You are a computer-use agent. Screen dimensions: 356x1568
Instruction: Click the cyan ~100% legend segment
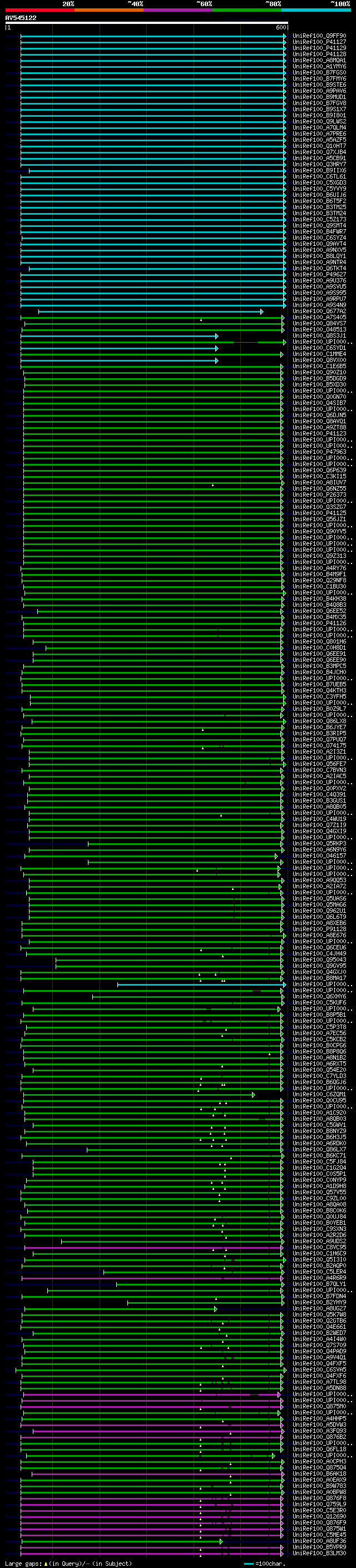point(316,10)
